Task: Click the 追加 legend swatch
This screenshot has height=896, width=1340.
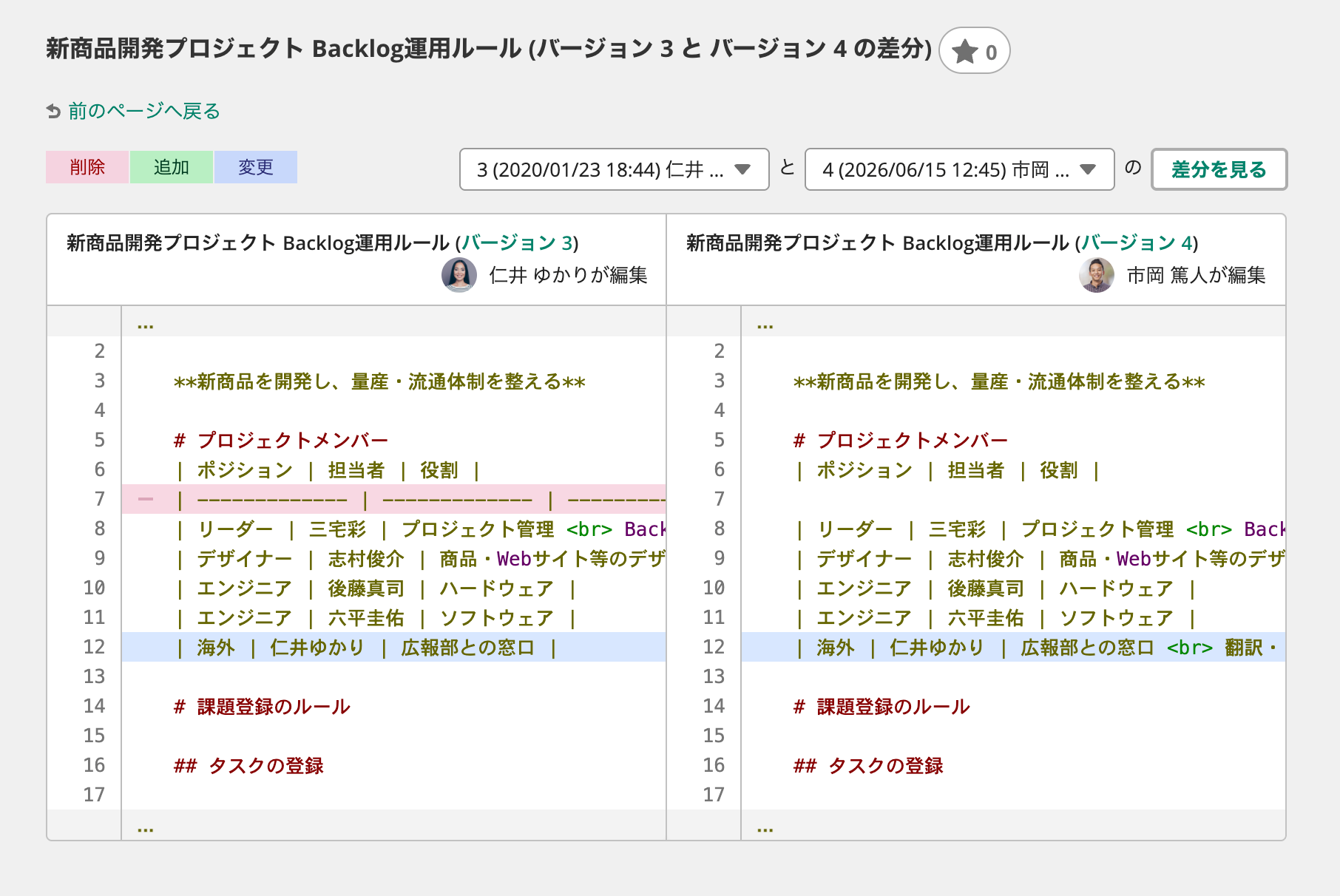Action: point(172,167)
